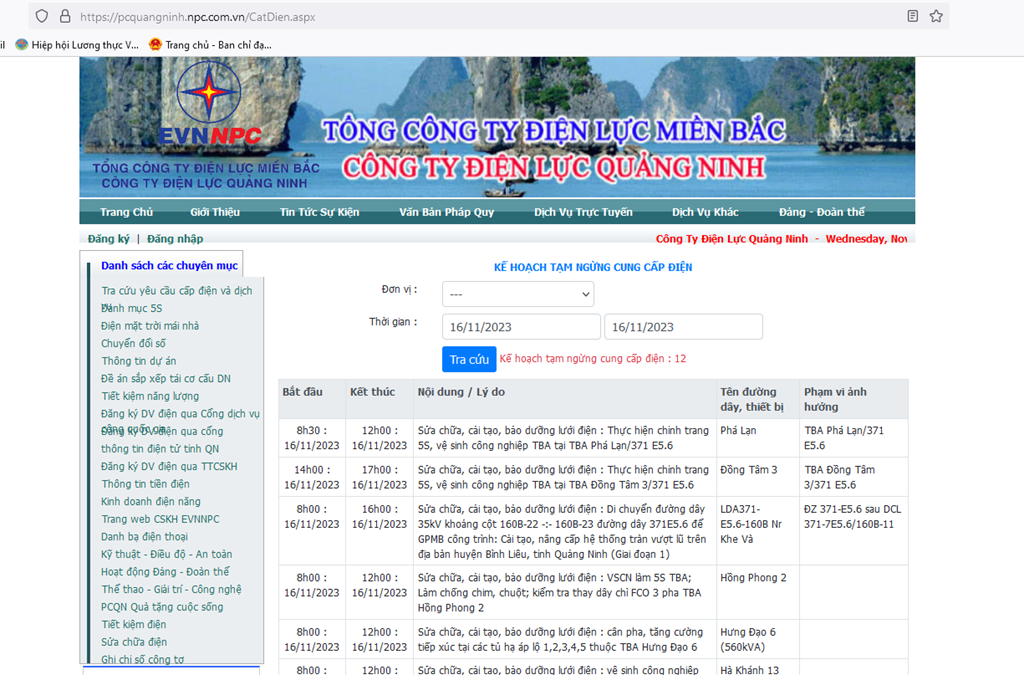Open the Giới Thiệu menu
The image size is (1024, 675).
(x=215, y=212)
